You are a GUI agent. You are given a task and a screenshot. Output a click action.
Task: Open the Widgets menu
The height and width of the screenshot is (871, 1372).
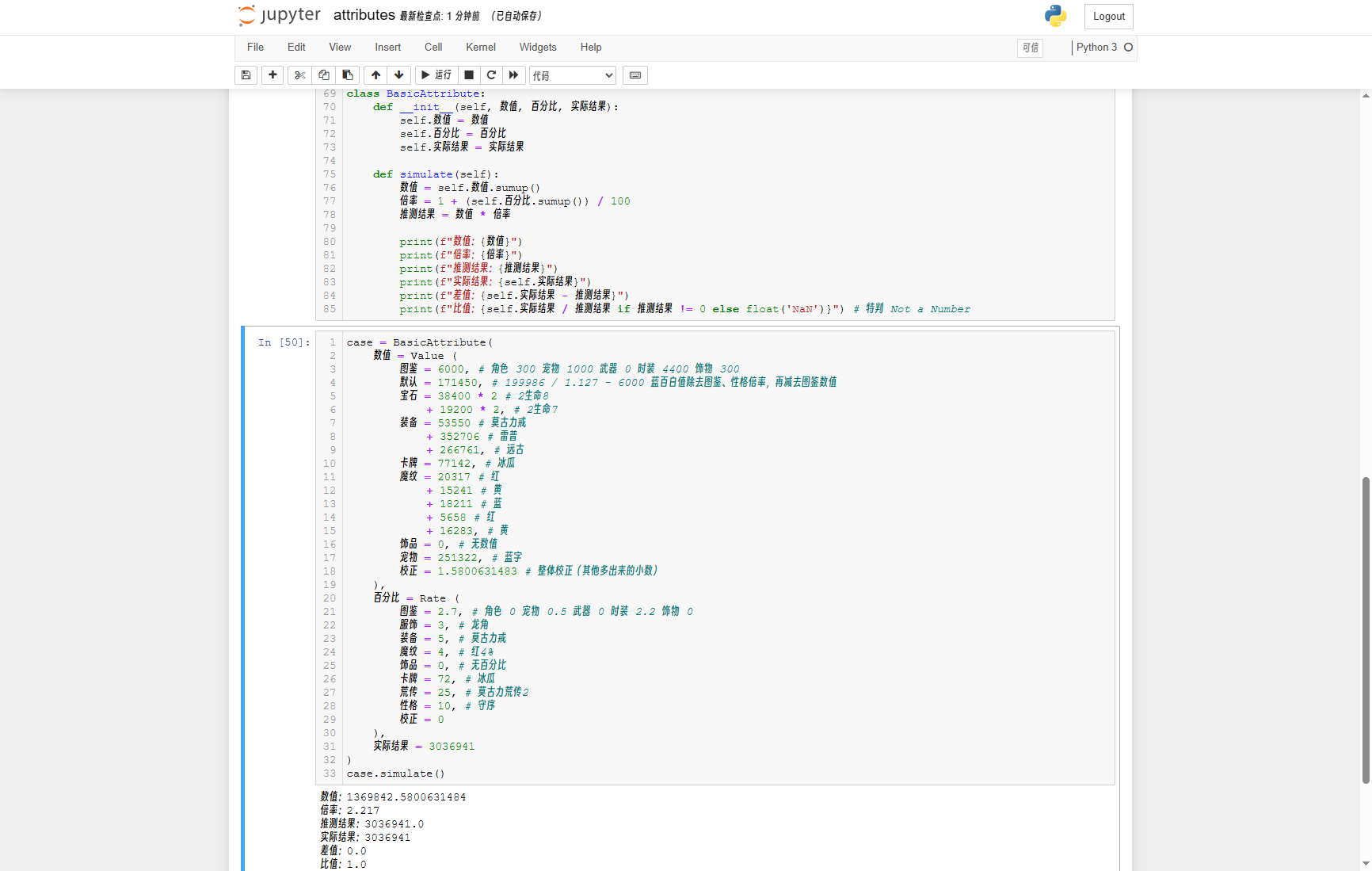click(538, 48)
